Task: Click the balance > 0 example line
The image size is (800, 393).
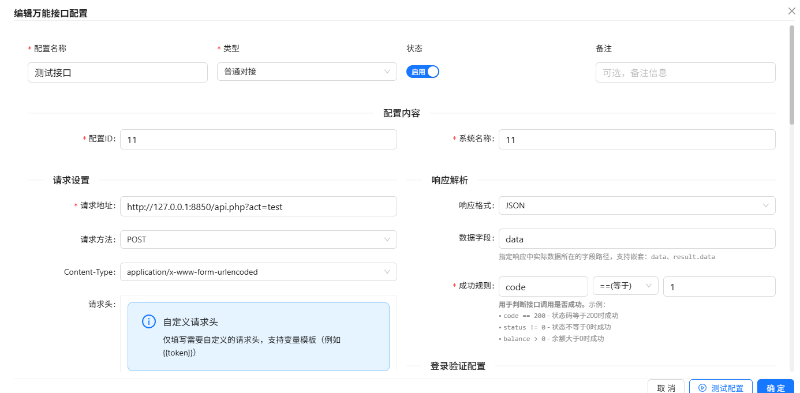Action: click(552, 338)
